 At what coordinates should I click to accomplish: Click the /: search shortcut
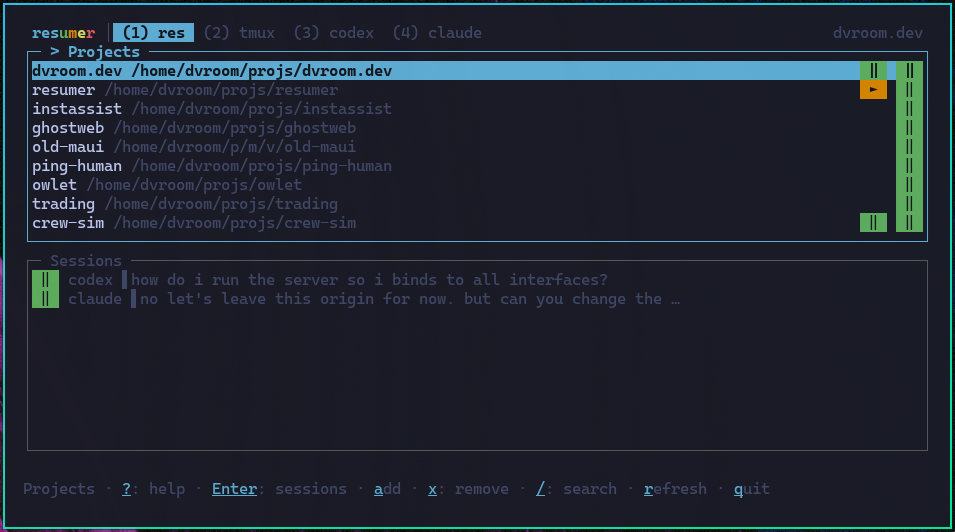coord(576,489)
